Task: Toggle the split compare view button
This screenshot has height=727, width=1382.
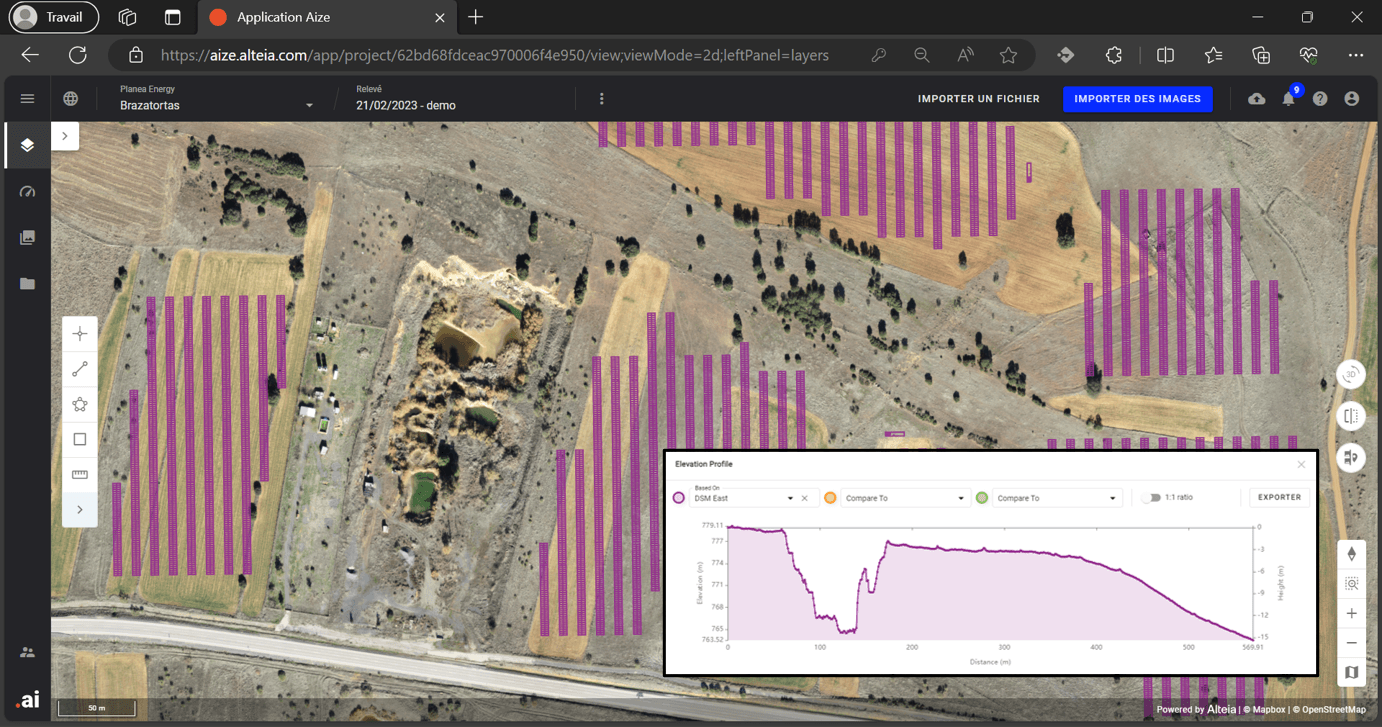Action: pyautogui.click(x=1351, y=416)
